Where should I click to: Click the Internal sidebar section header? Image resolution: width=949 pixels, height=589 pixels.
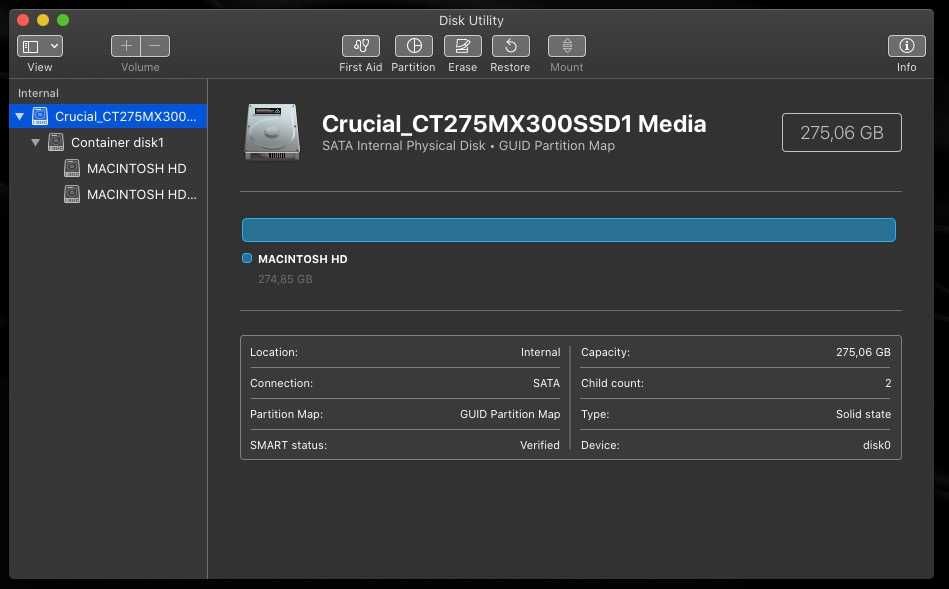point(38,93)
